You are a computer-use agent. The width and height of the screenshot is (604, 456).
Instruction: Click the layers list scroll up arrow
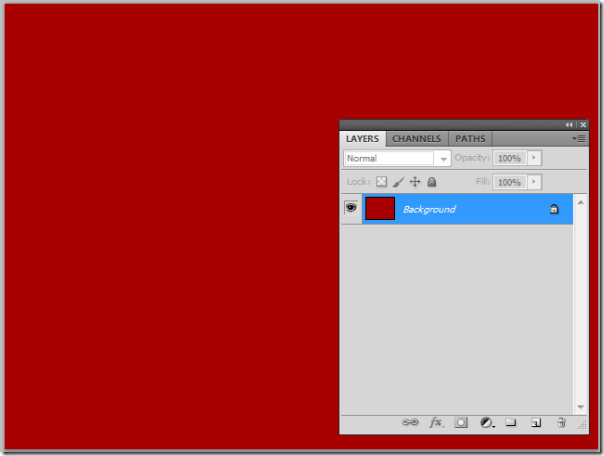click(x=581, y=203)
